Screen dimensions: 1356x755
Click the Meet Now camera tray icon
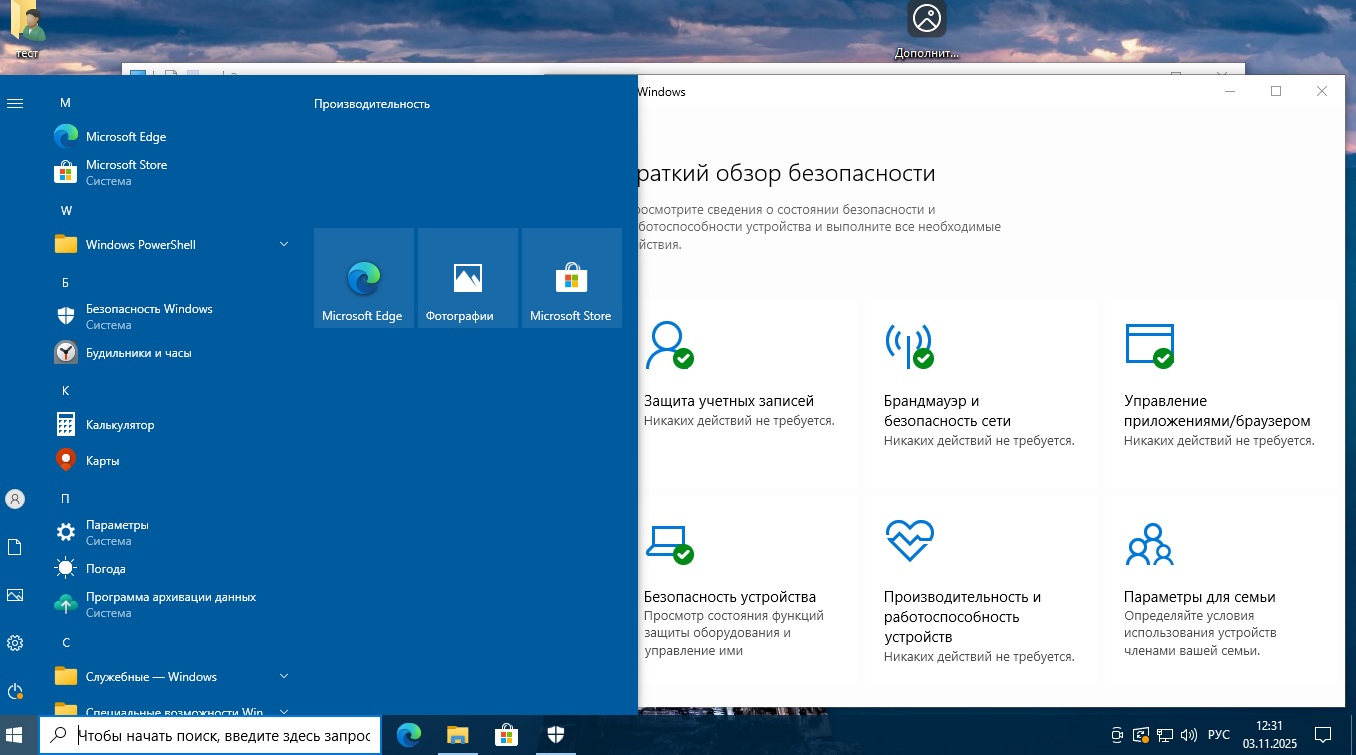point(1117,735)
